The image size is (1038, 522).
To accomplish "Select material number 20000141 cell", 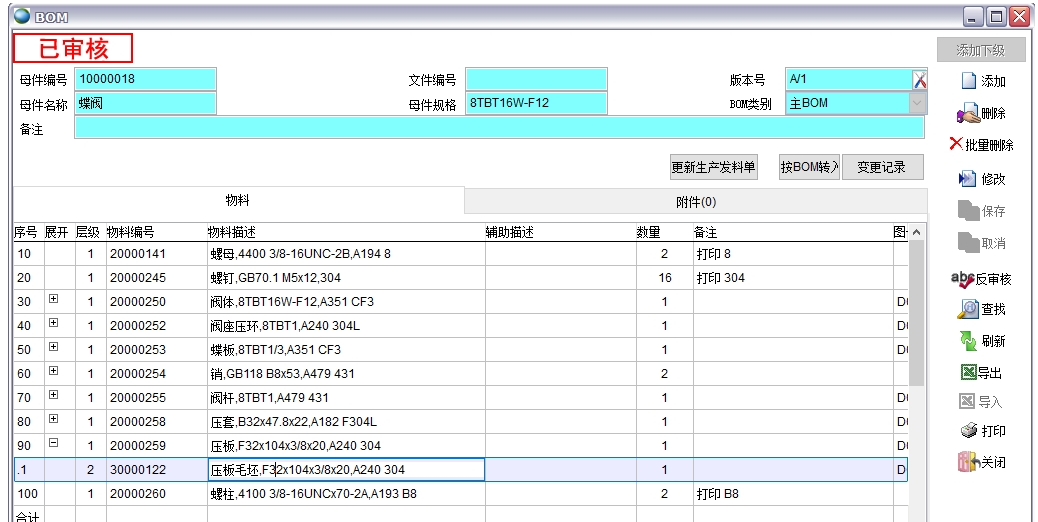I will [x=157, y=254].
